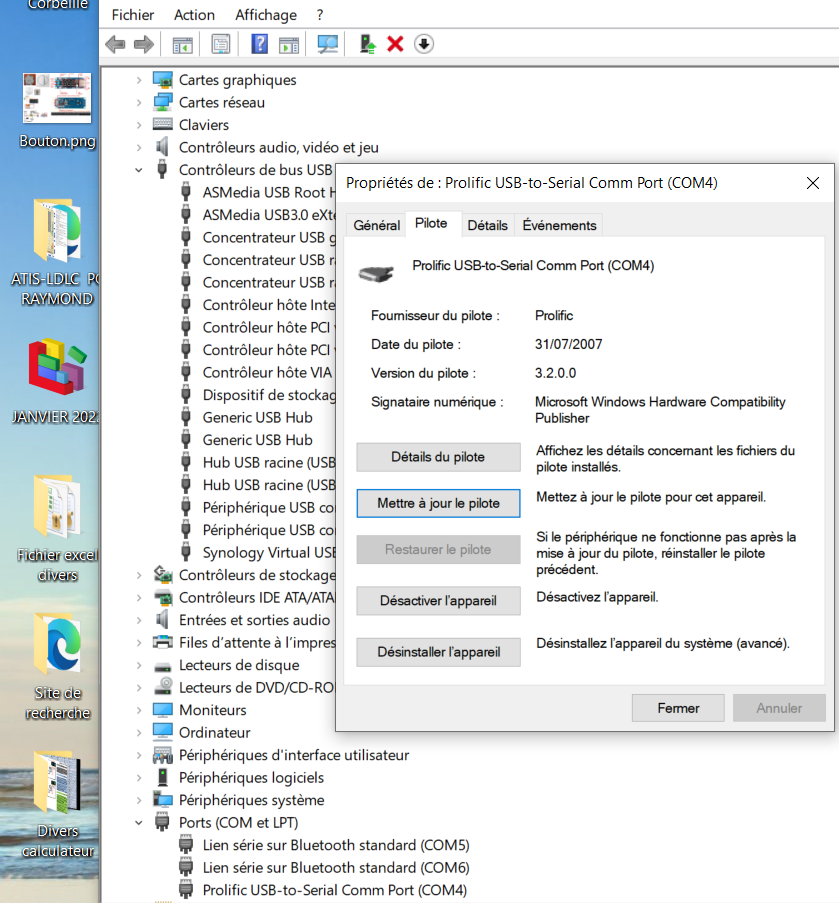Close the Propriétés dialog with X
The image size is (839, 903).
click(813, 183)
